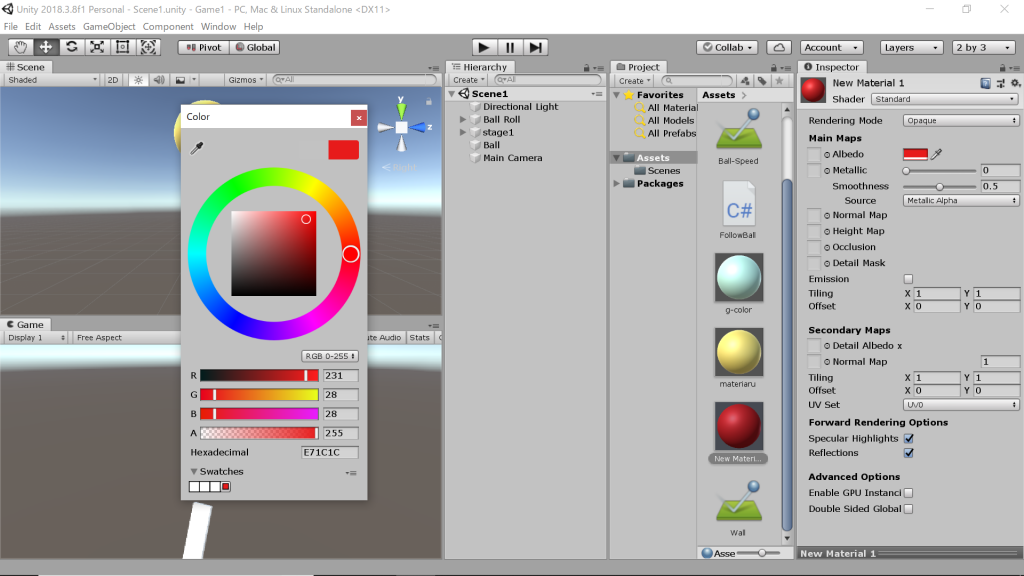The width and height of the screenshot is (1024, 576).
Task: Click search by label tag icon
Action: click(x=762, y=80)
